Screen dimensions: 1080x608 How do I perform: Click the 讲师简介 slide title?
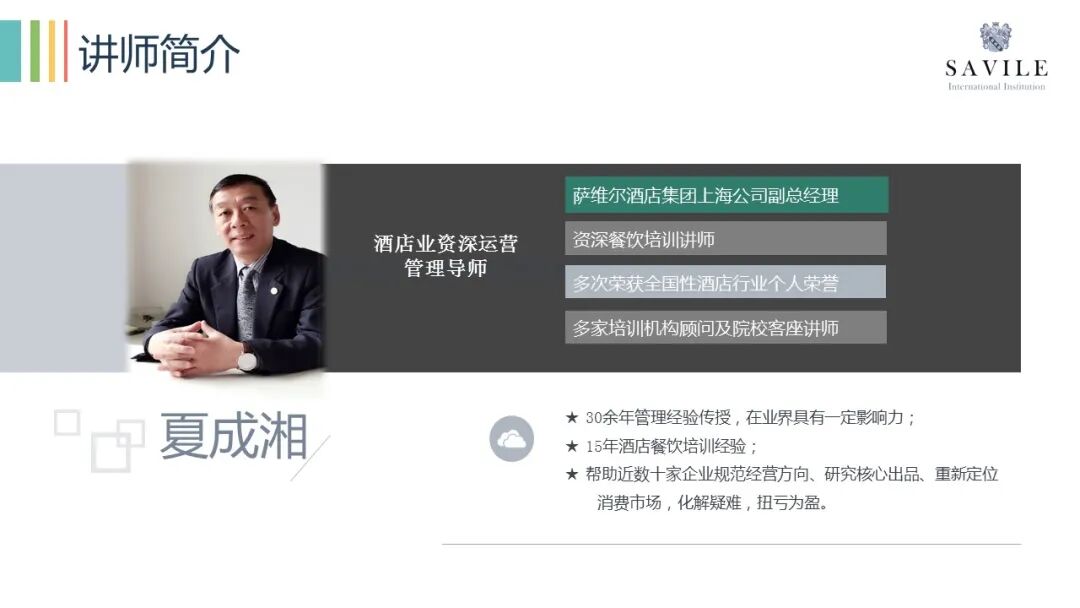(159, 54)
